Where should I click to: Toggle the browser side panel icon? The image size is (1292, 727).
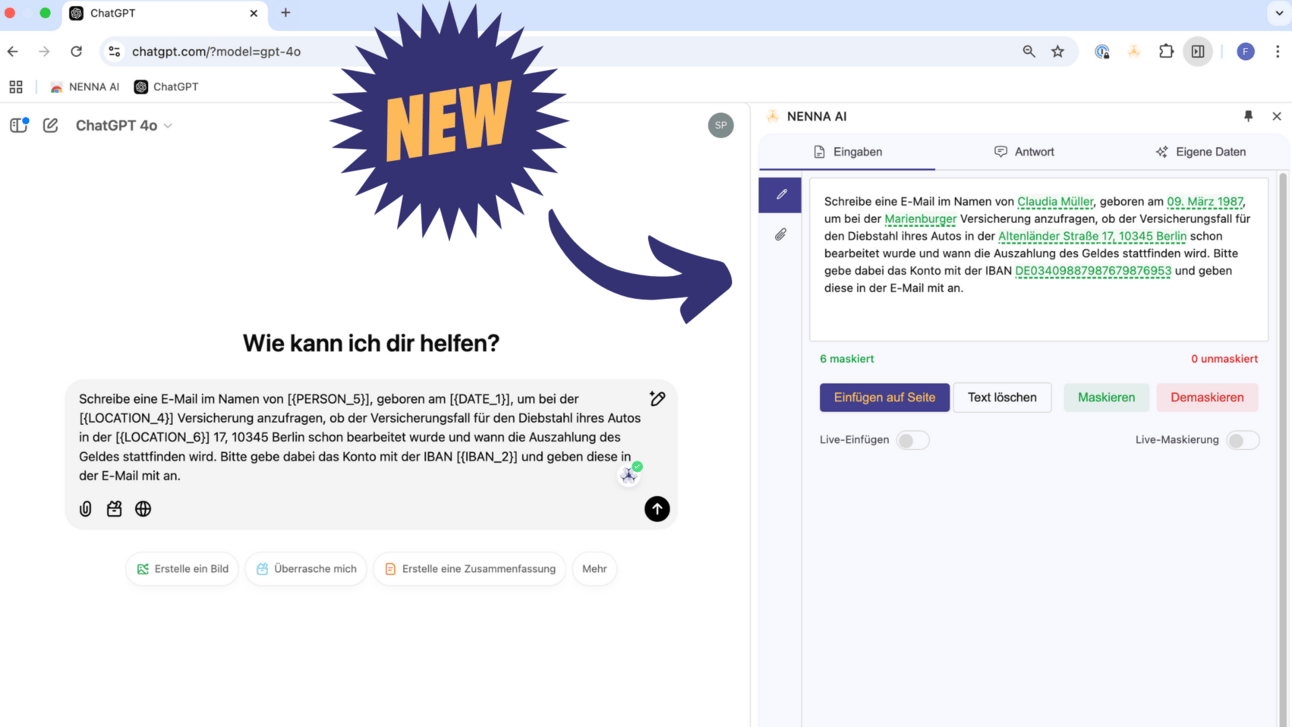pos(1198,51)
